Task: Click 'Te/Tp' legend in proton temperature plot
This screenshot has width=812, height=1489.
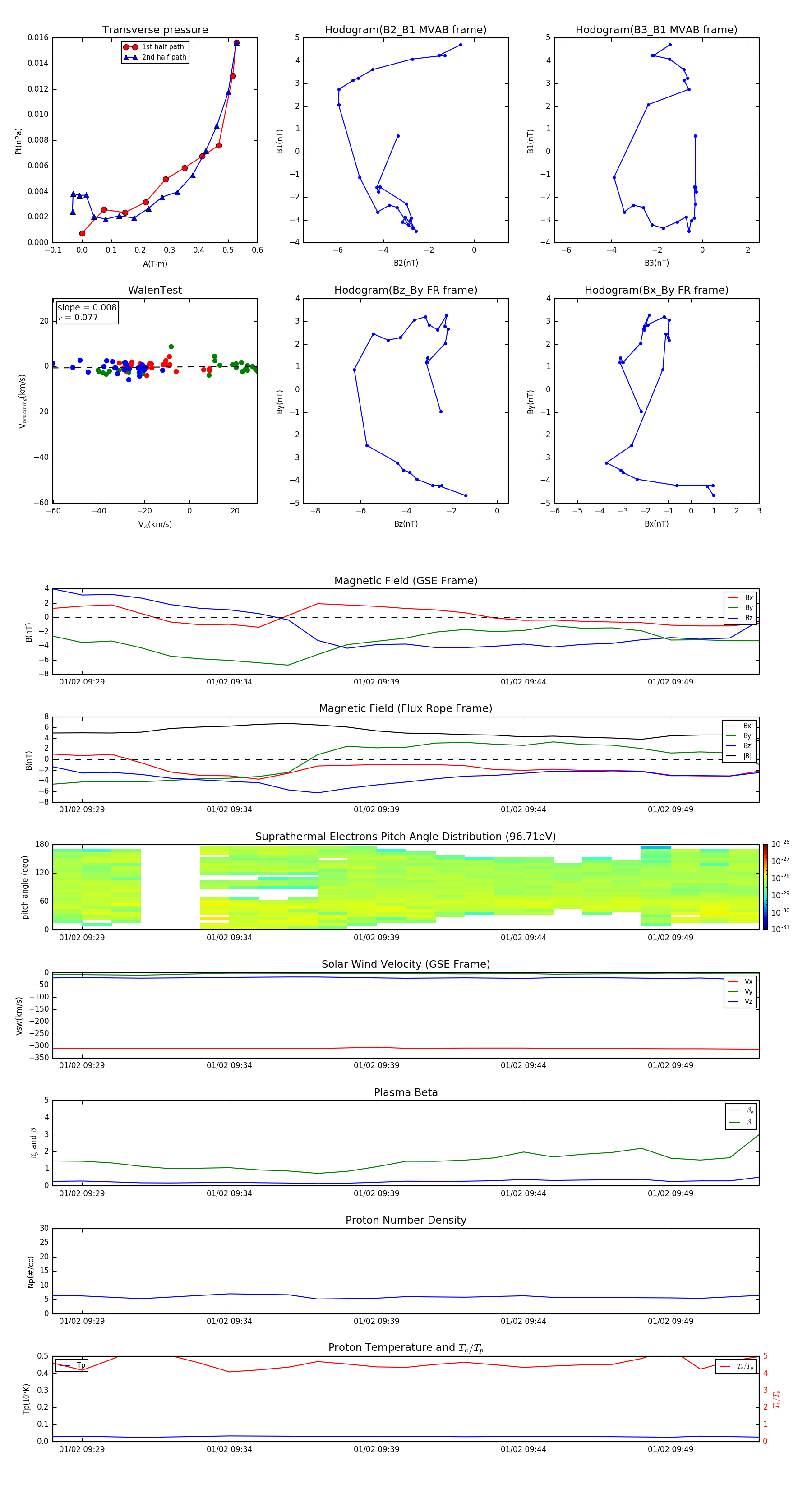Action: [x=736, y=1366]
